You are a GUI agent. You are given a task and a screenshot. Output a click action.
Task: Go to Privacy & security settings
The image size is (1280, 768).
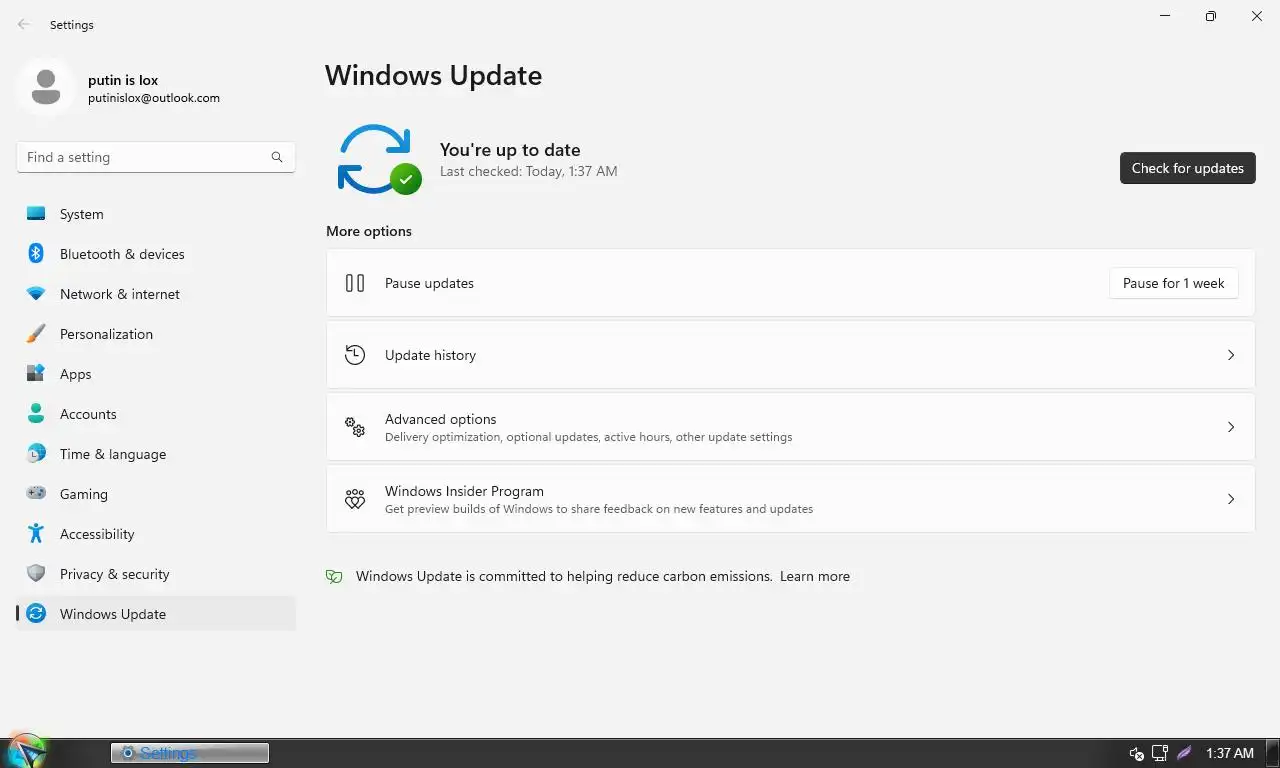[x=156, y=574]
